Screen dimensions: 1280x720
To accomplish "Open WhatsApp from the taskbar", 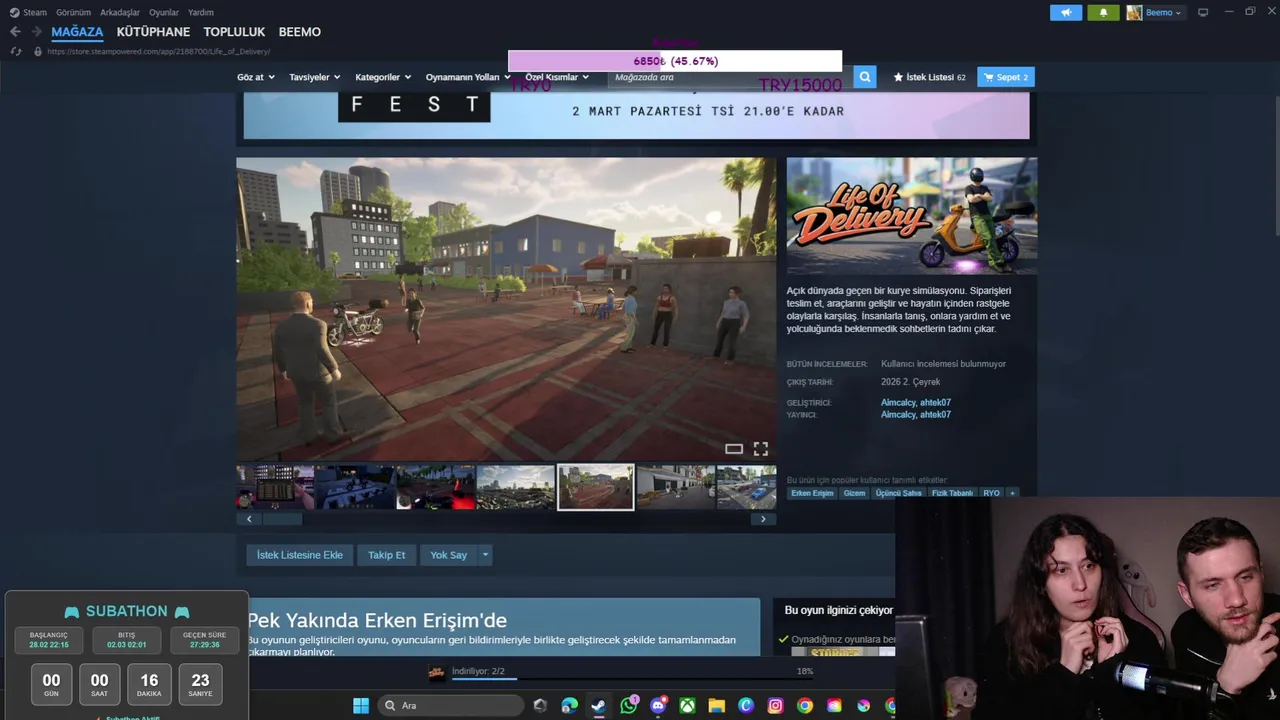I will (x=628, y=706).
